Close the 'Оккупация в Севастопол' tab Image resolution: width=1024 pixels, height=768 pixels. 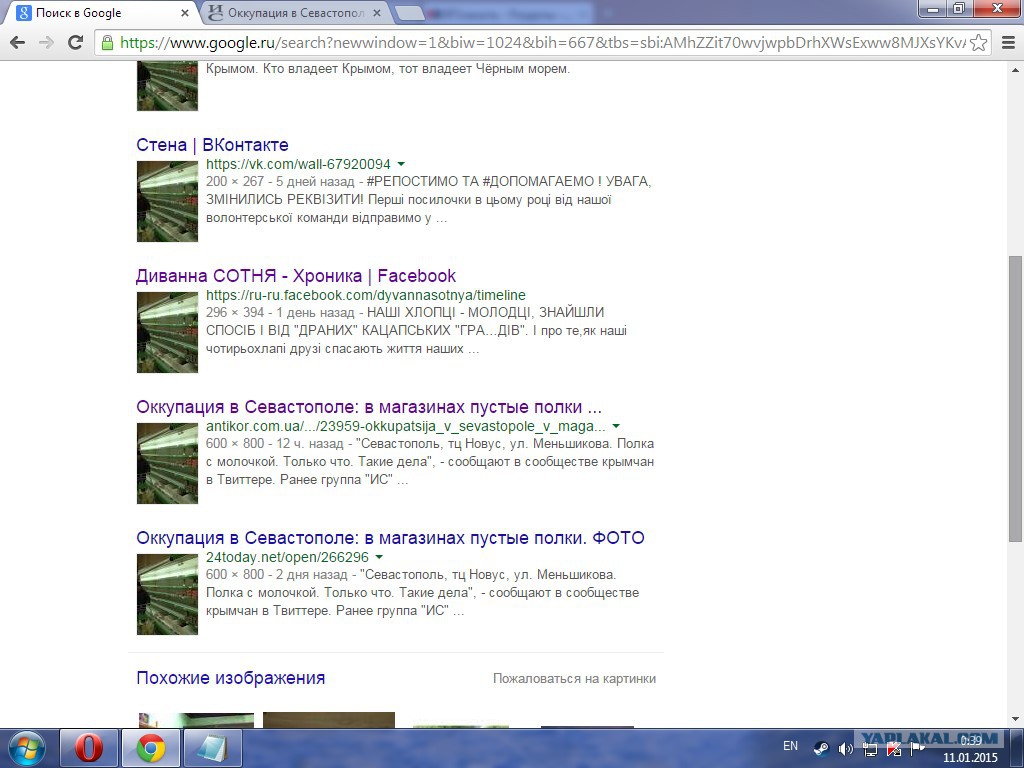pos(377,12)
